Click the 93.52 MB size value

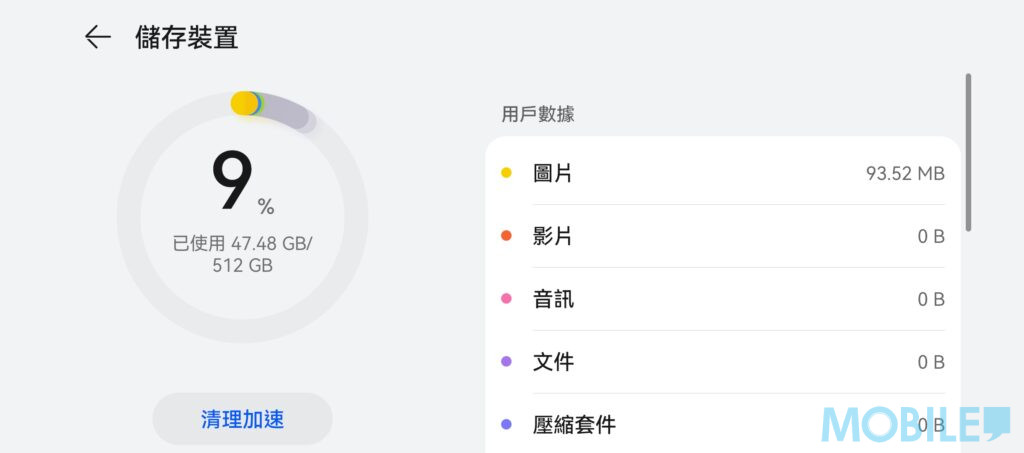coord(905,174)
